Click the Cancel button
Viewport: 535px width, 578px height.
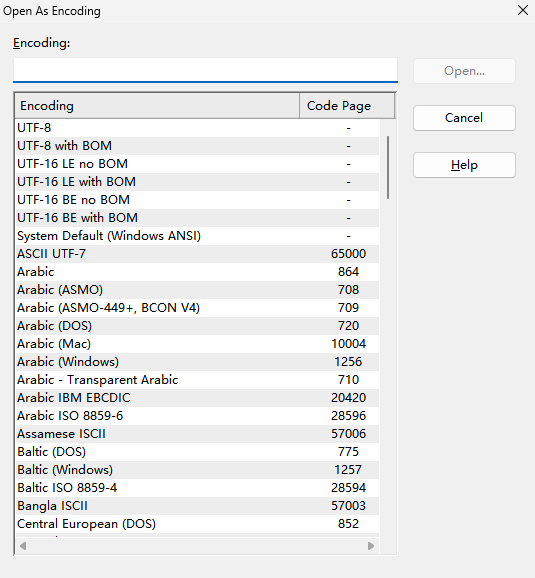coord(464,118)
